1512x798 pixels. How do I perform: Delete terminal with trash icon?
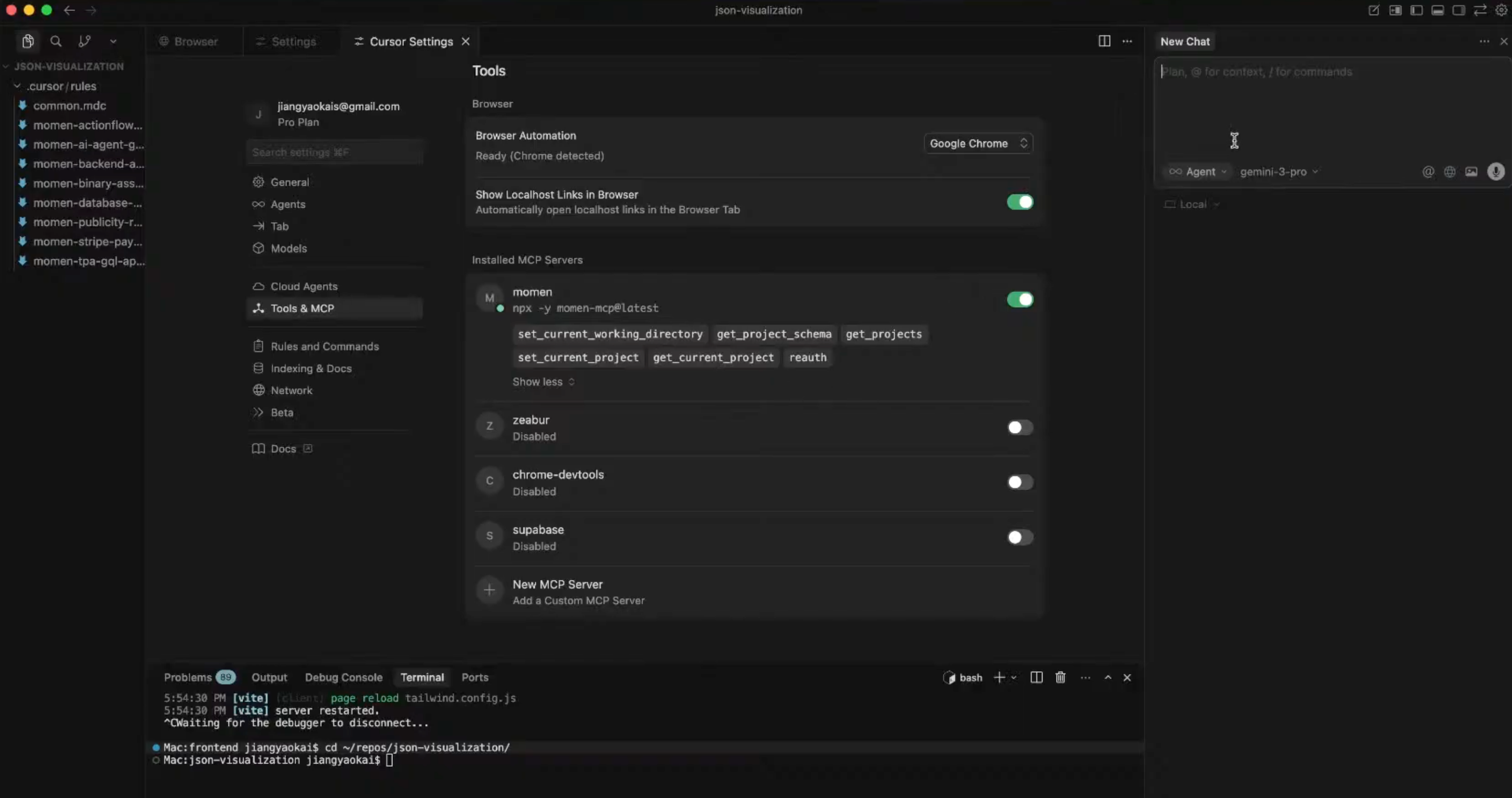point(1060,677)
